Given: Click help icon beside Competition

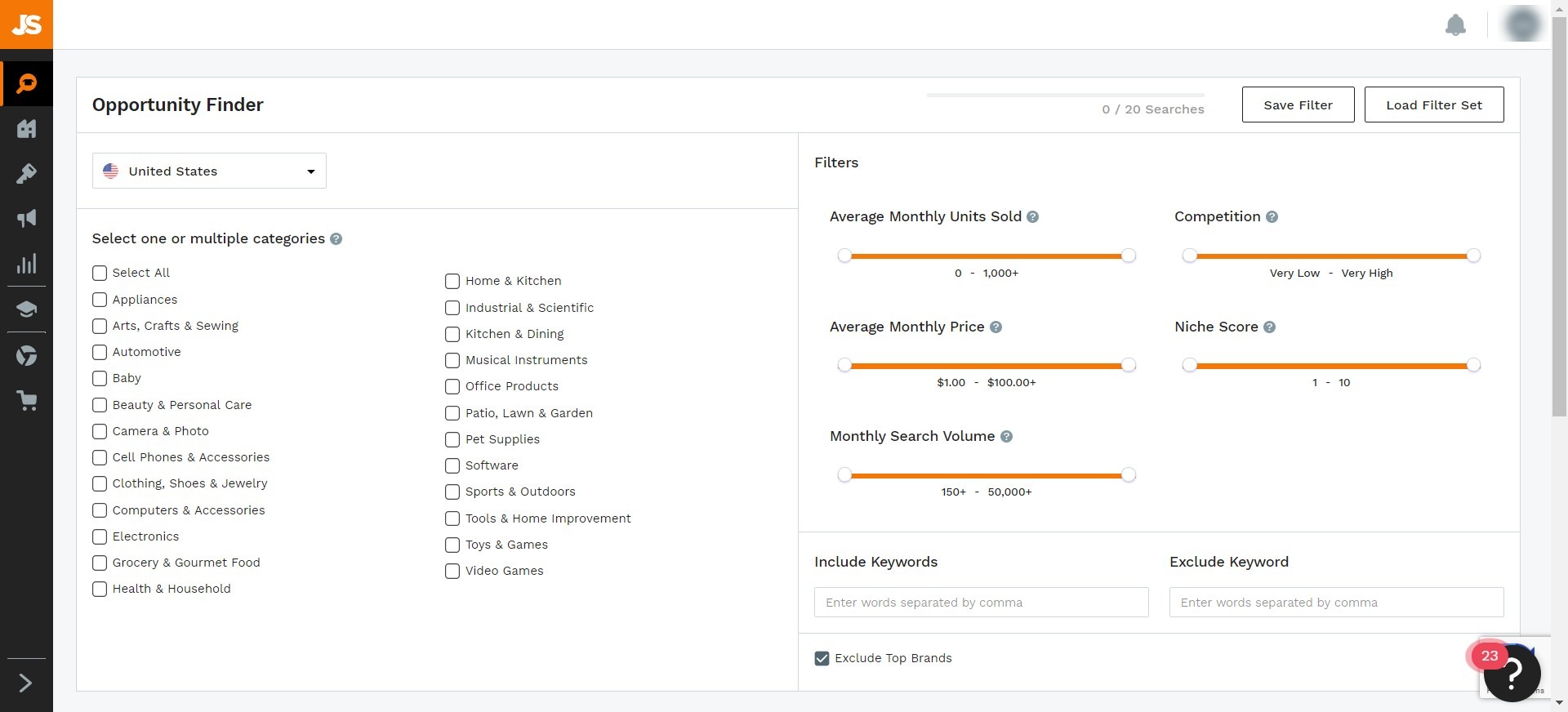Looking at the screenshot, I should pos(1272,217).
